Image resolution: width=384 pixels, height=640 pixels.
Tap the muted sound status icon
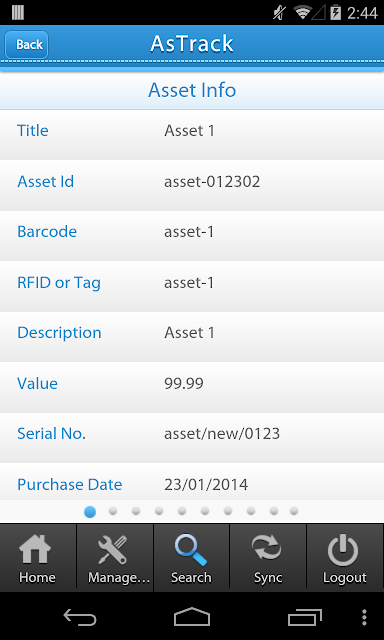click(x=279, y=13)
